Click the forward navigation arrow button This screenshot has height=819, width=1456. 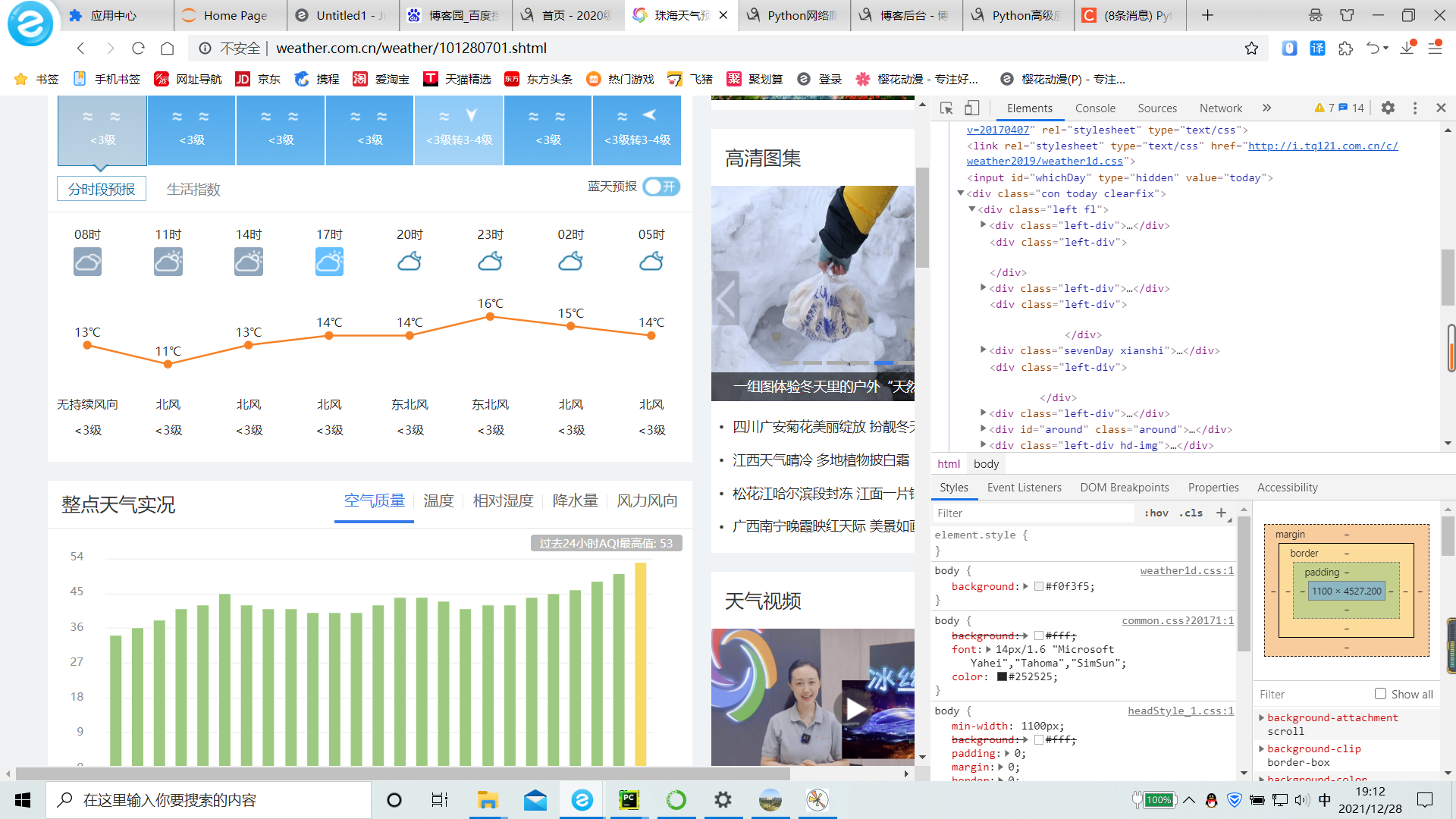pos(110,48)
